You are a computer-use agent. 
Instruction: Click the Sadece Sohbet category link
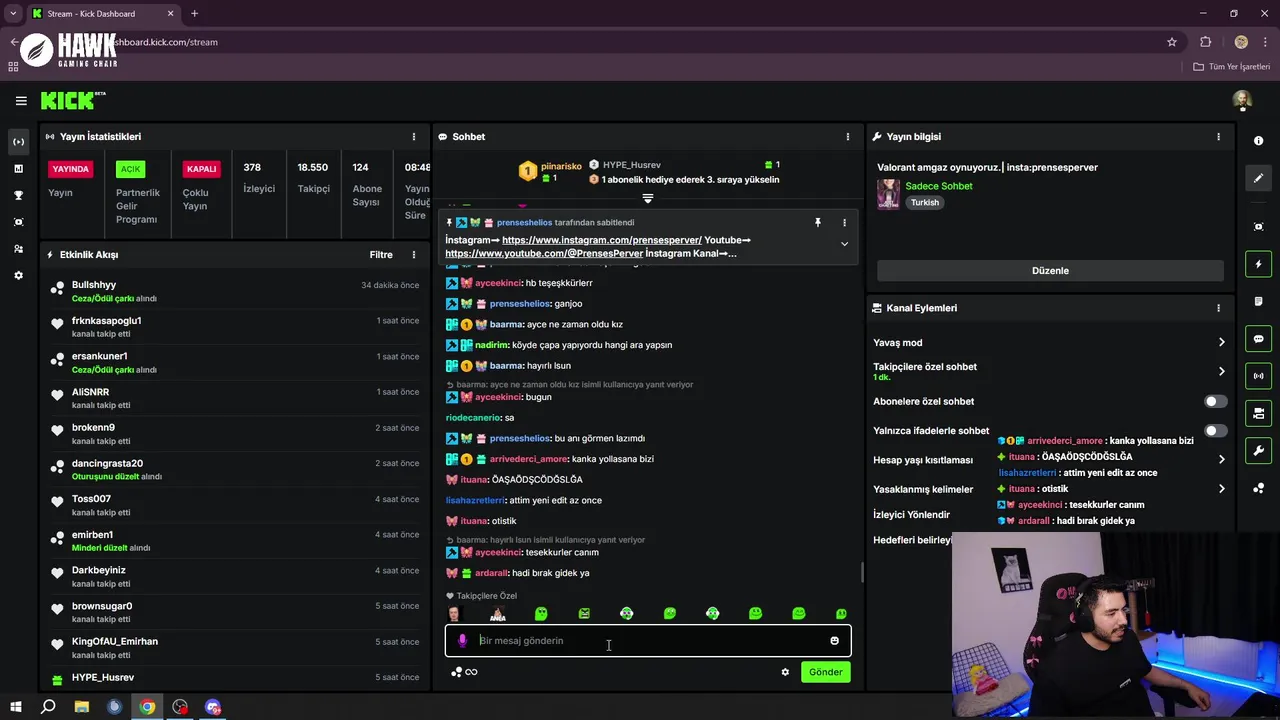(939, 186)
